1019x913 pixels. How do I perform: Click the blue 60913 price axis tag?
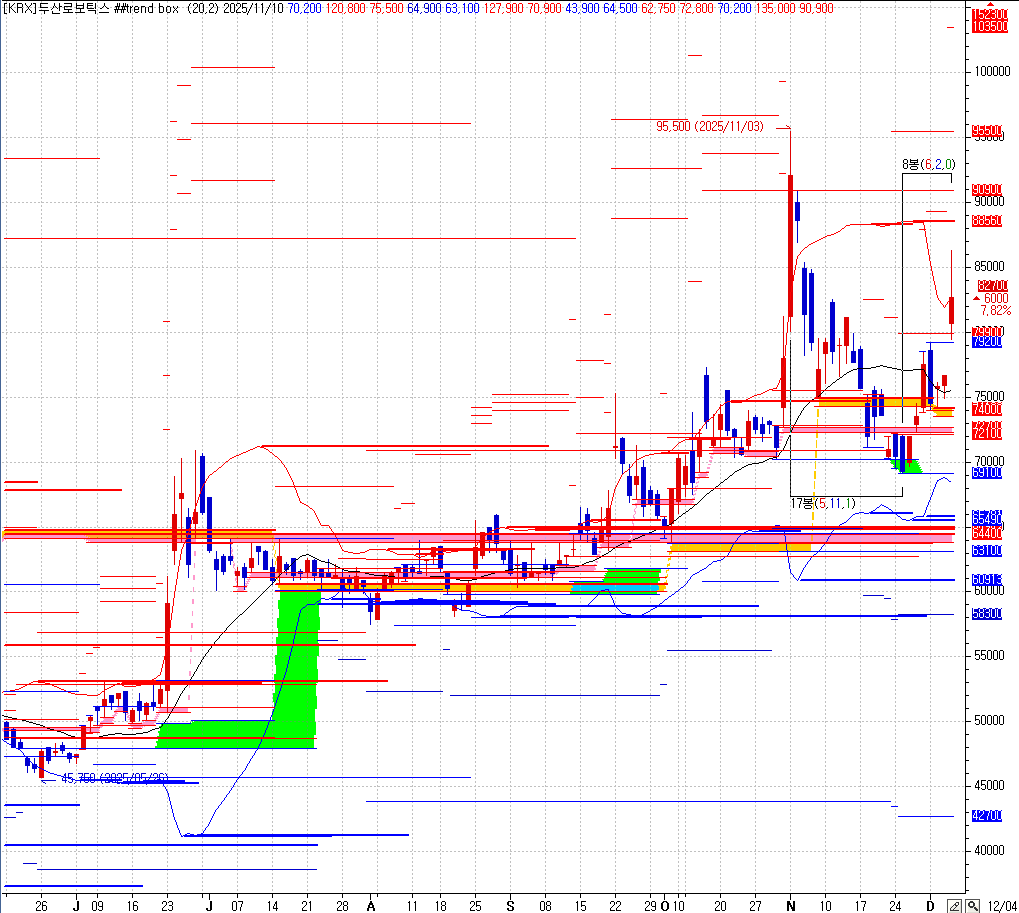click(x=987, y=579)
